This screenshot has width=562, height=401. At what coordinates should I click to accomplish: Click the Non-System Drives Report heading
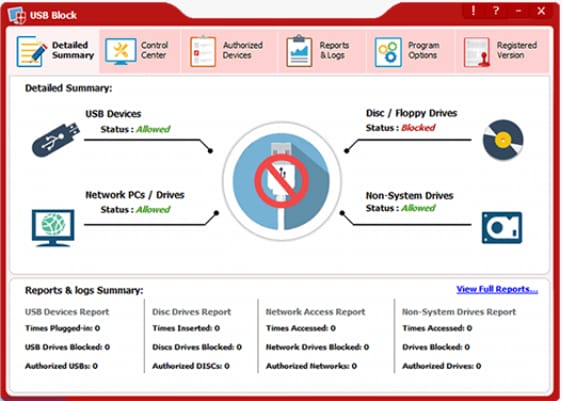tap(459, 312)
